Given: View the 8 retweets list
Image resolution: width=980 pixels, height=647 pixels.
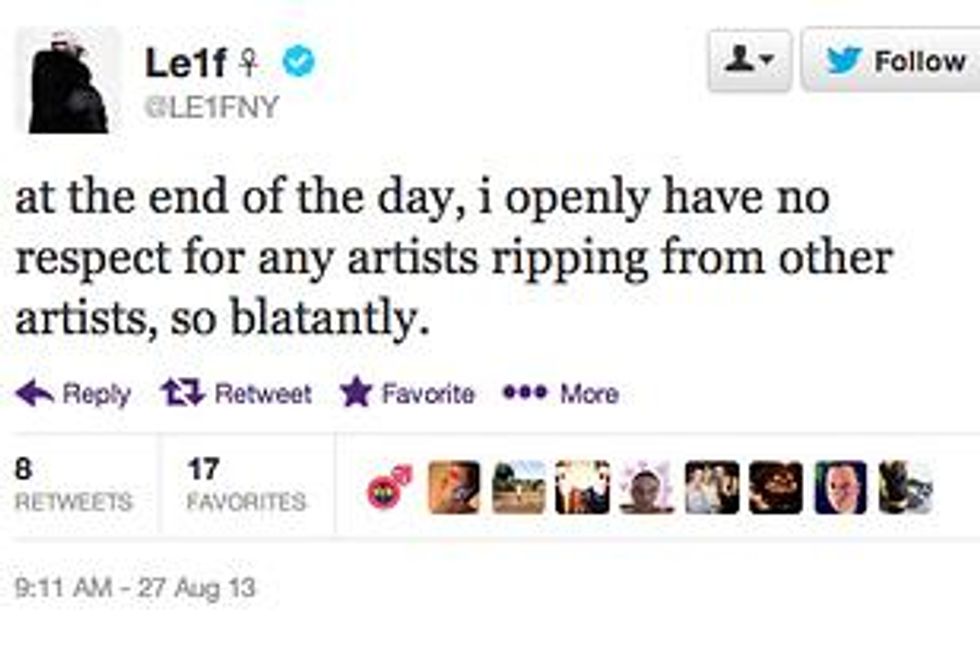Looking at the screenshot, I should pos(74,485).
